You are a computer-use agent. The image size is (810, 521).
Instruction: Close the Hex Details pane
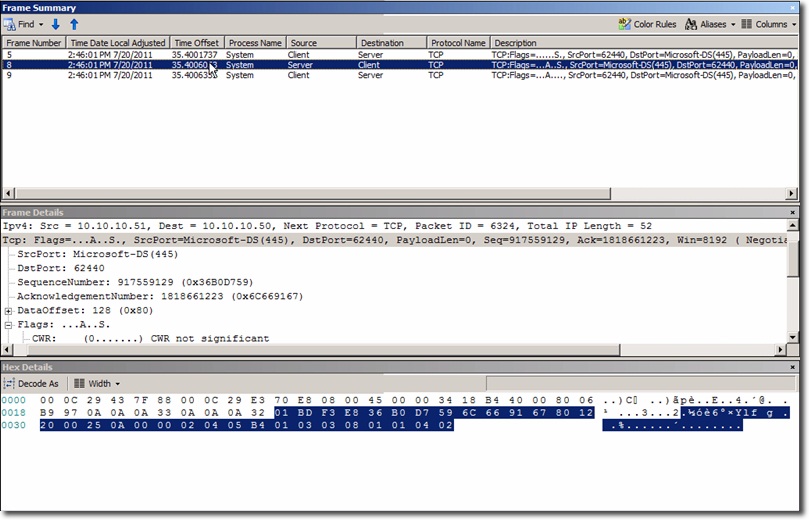pos(792,367)
